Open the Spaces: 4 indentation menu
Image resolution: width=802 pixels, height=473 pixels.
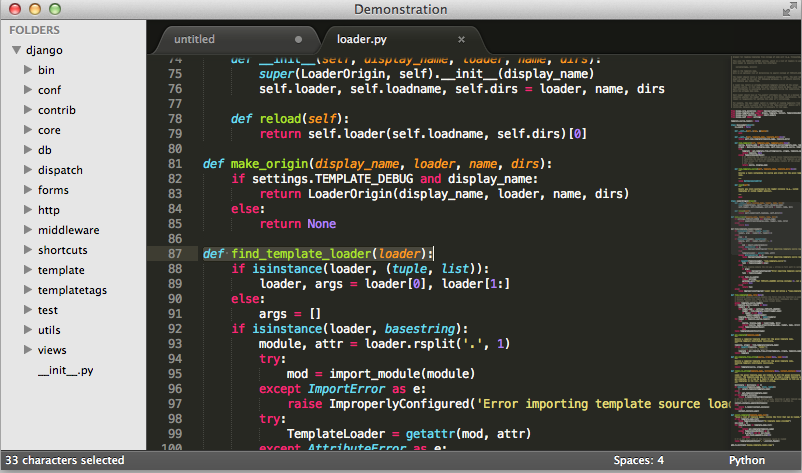tap(638, 460)
